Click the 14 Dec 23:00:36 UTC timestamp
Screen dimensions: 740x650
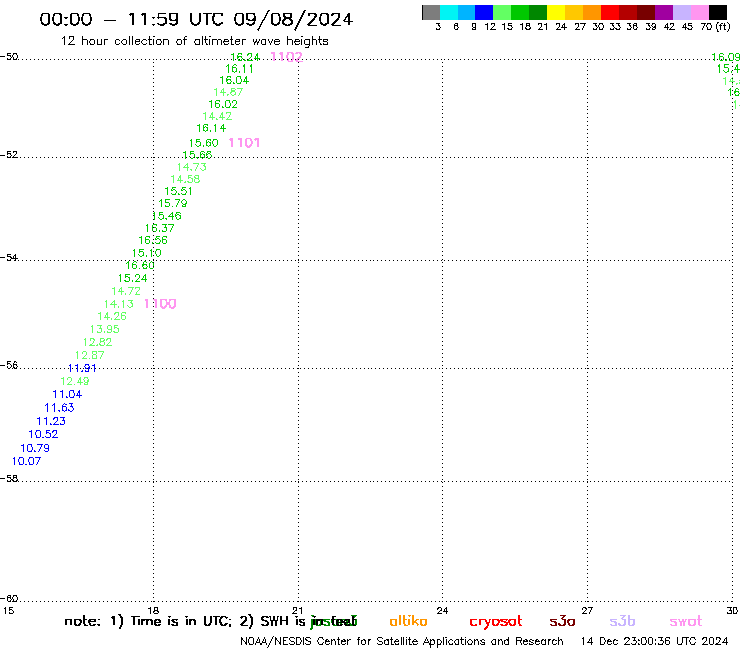pyautogui.click(x=654, y=642)
